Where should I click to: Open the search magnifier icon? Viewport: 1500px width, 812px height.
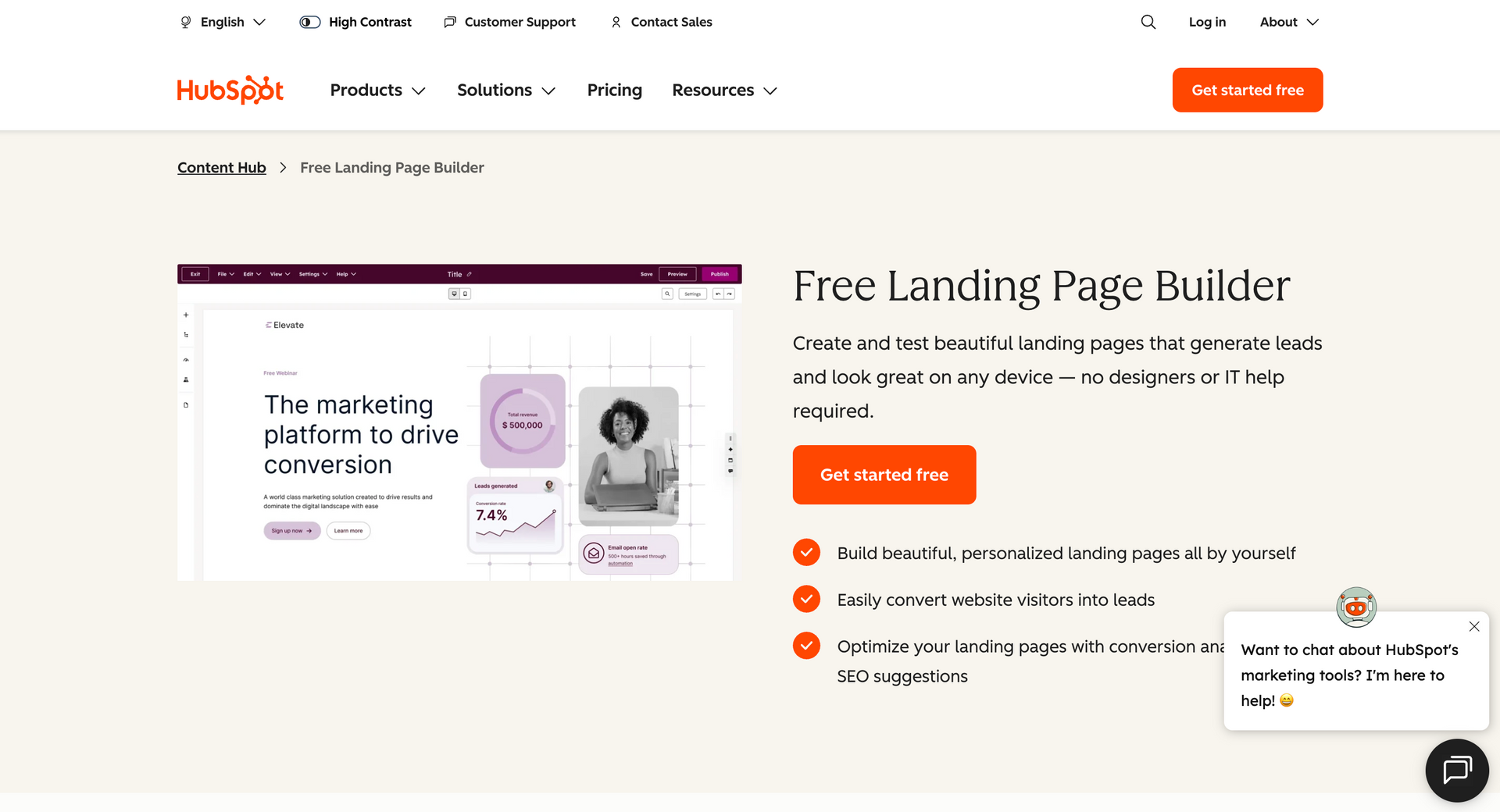tap(1148, 22)
